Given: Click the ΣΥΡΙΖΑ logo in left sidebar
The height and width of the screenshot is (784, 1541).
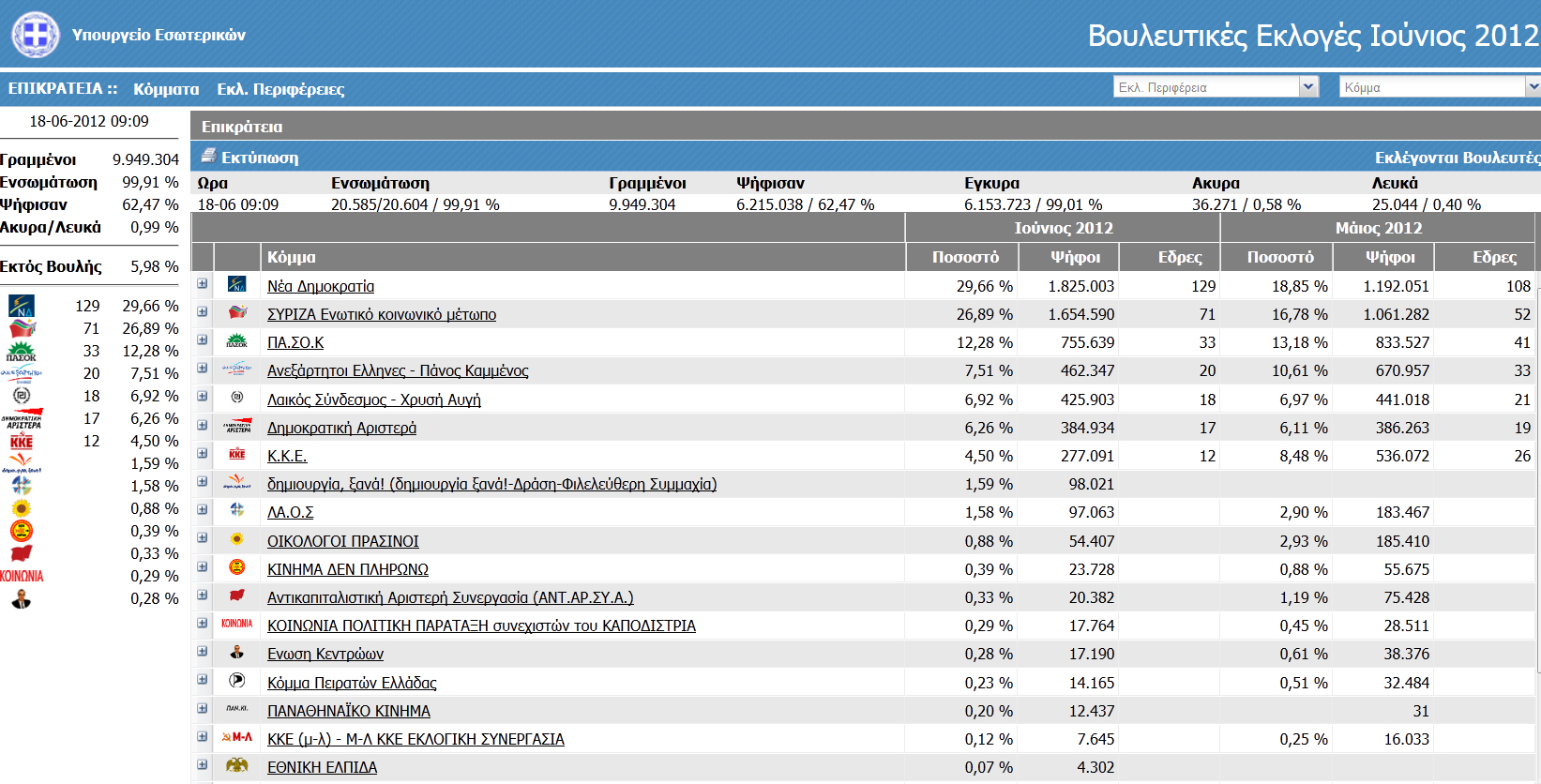Looking at the screenshot, I should click(x=22, y=328).
